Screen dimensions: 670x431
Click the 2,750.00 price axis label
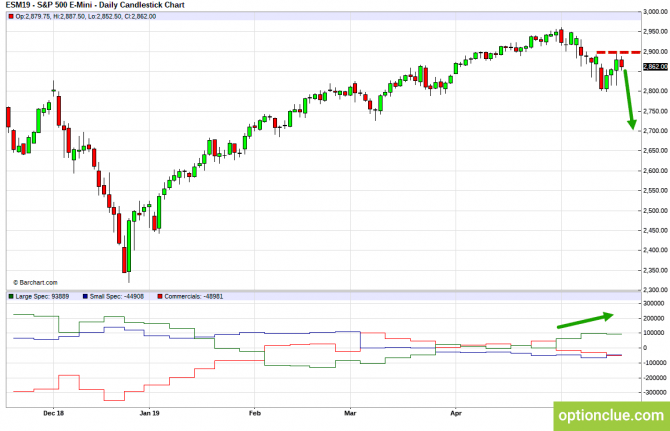[655, 111]
